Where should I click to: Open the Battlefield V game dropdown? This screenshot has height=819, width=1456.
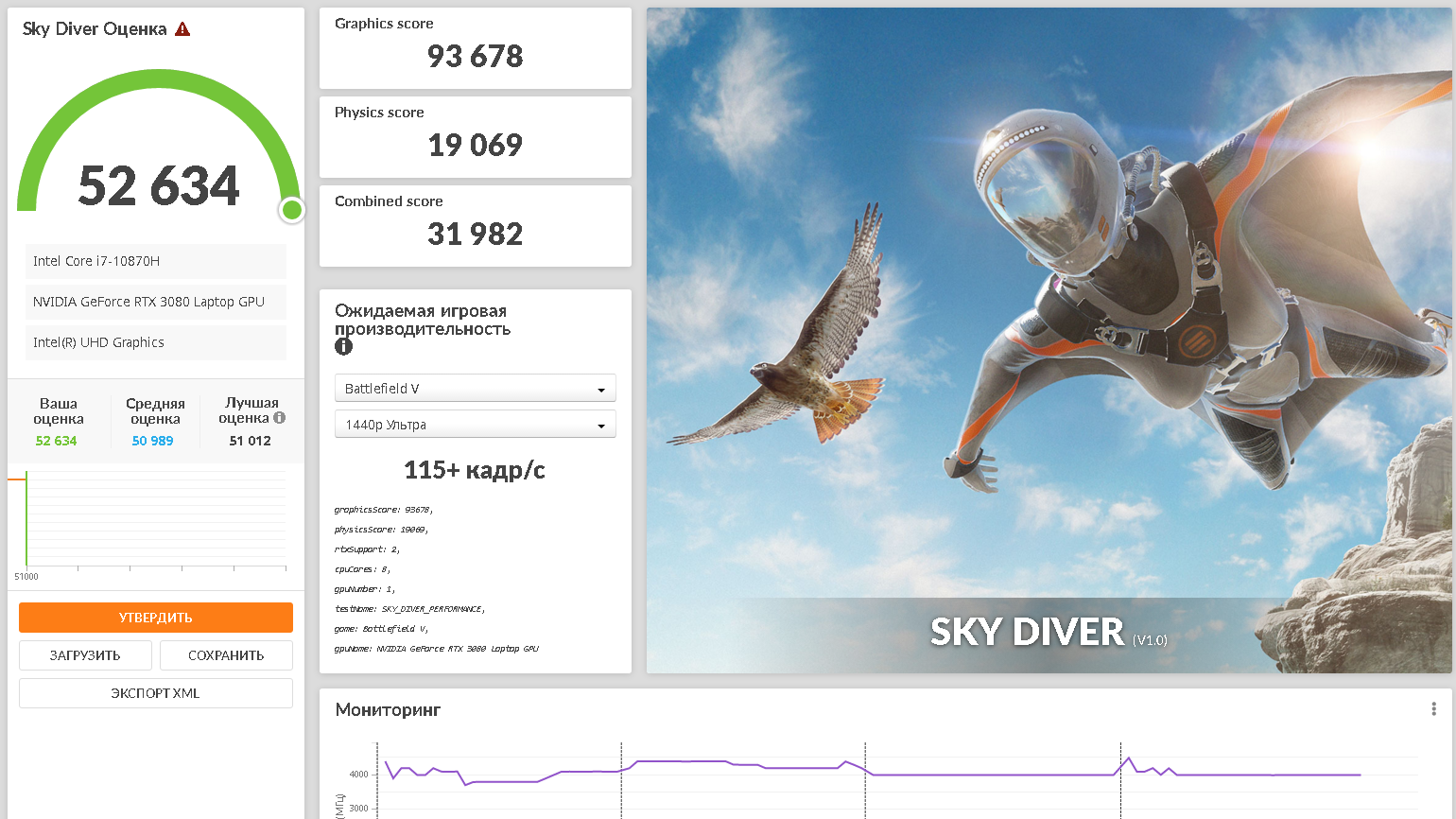476,389
